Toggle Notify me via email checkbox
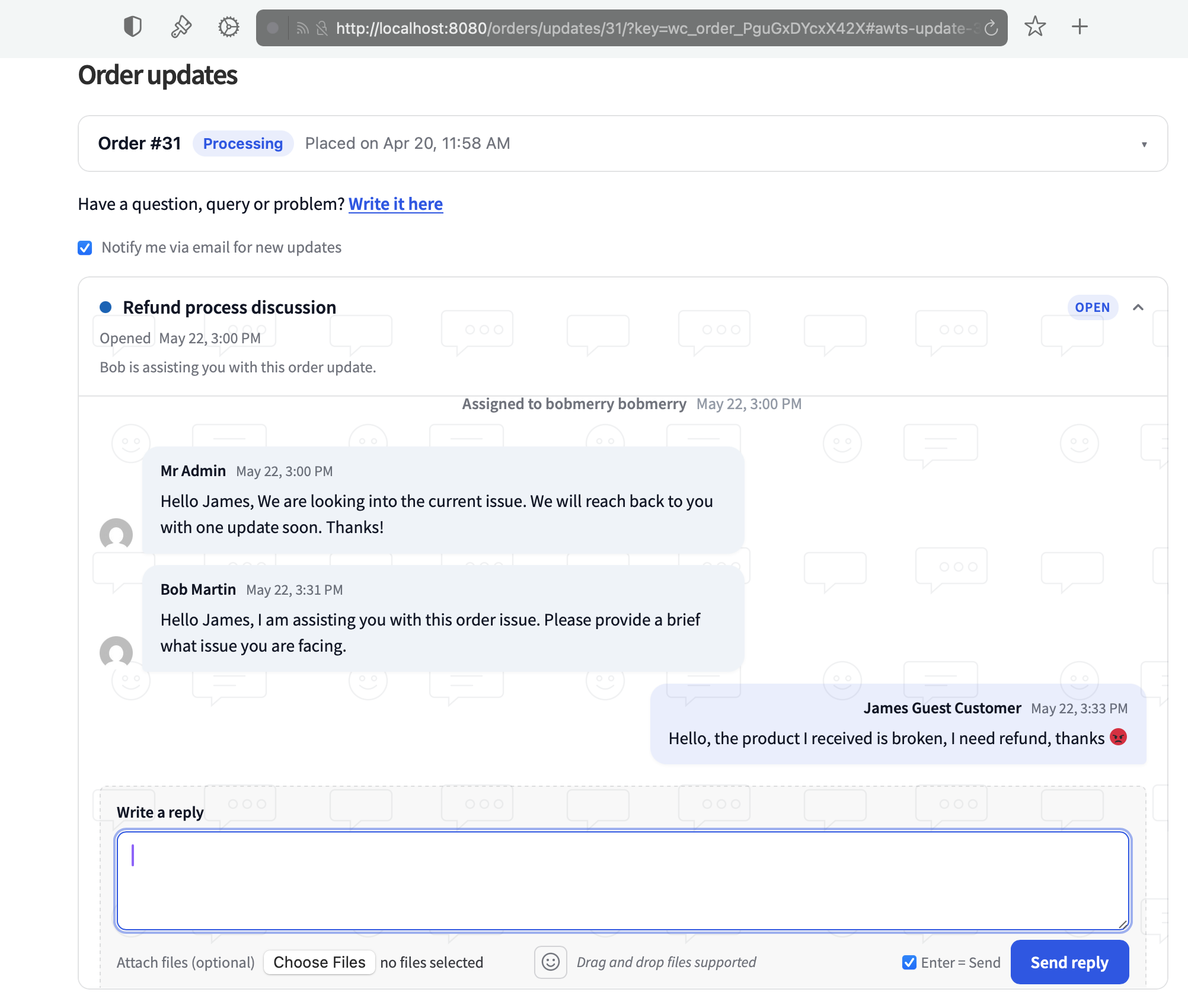 point(85,247)
